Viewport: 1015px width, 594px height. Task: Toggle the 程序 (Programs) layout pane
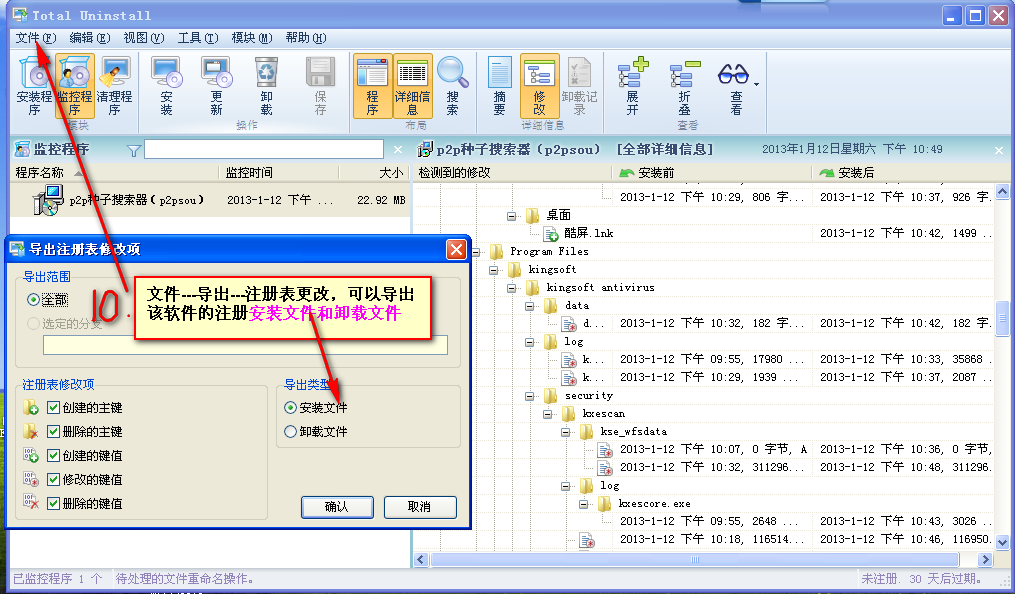tap(372, 85)
